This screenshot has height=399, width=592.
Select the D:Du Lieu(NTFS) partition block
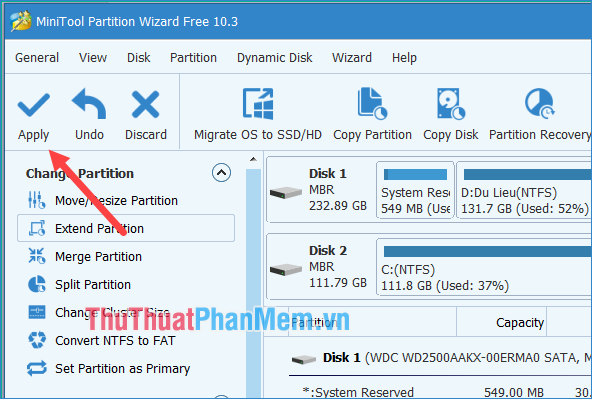tap(524, 190)
